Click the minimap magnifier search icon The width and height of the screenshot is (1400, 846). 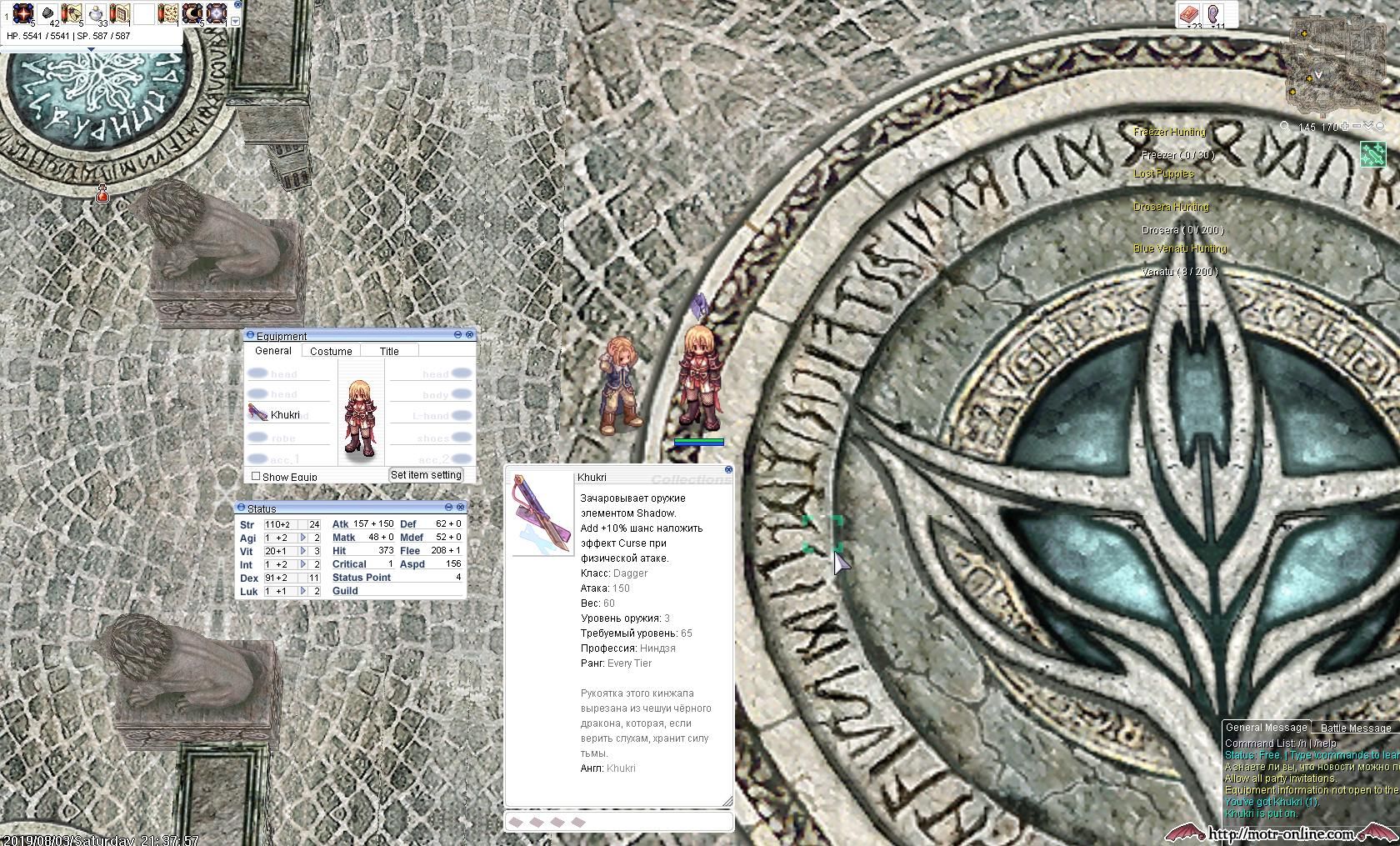click(x=1285, y=127)
